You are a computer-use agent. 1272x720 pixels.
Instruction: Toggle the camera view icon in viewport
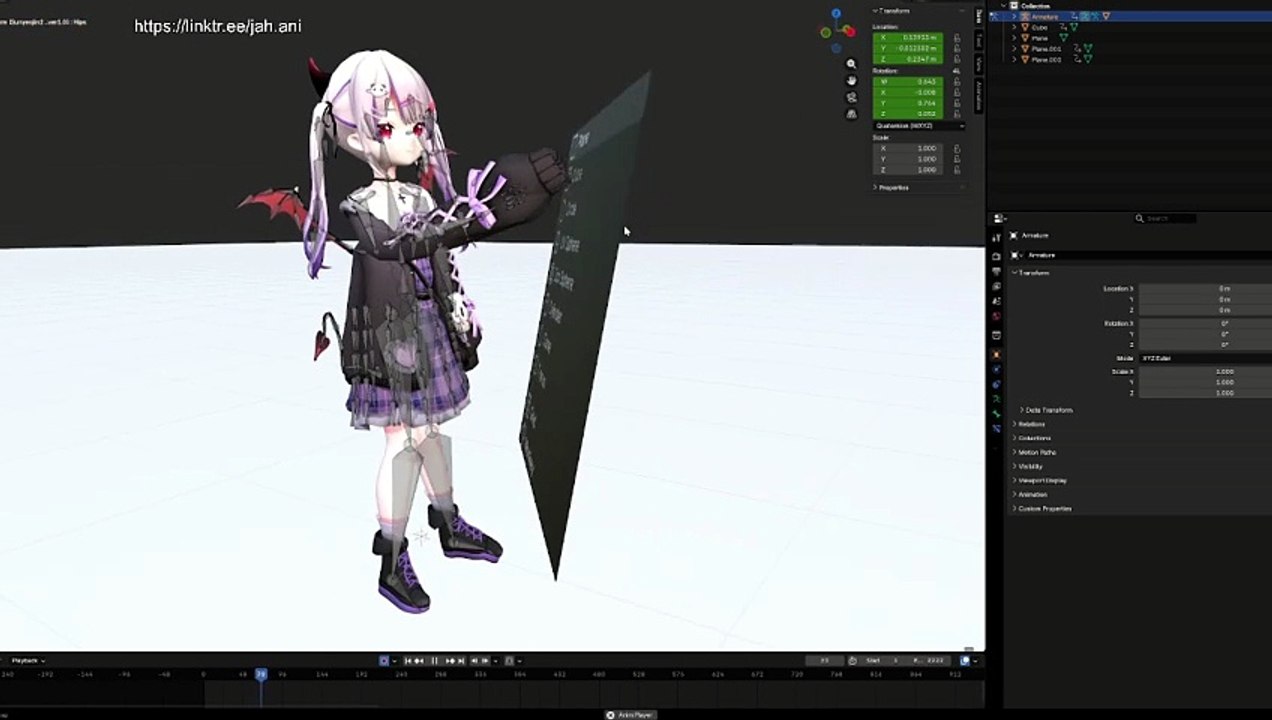tap(851, 97)
